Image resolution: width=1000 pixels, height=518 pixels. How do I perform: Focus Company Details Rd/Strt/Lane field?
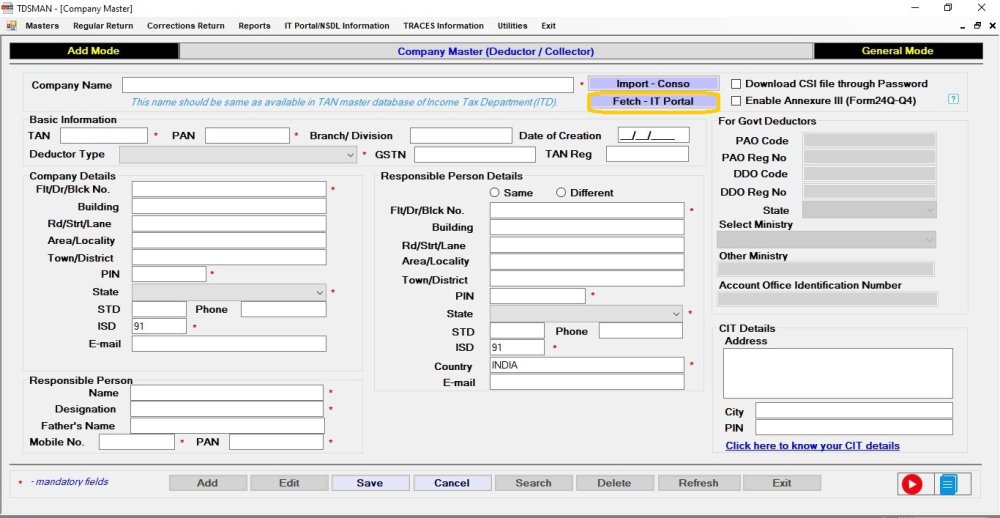tap(229, 223)
